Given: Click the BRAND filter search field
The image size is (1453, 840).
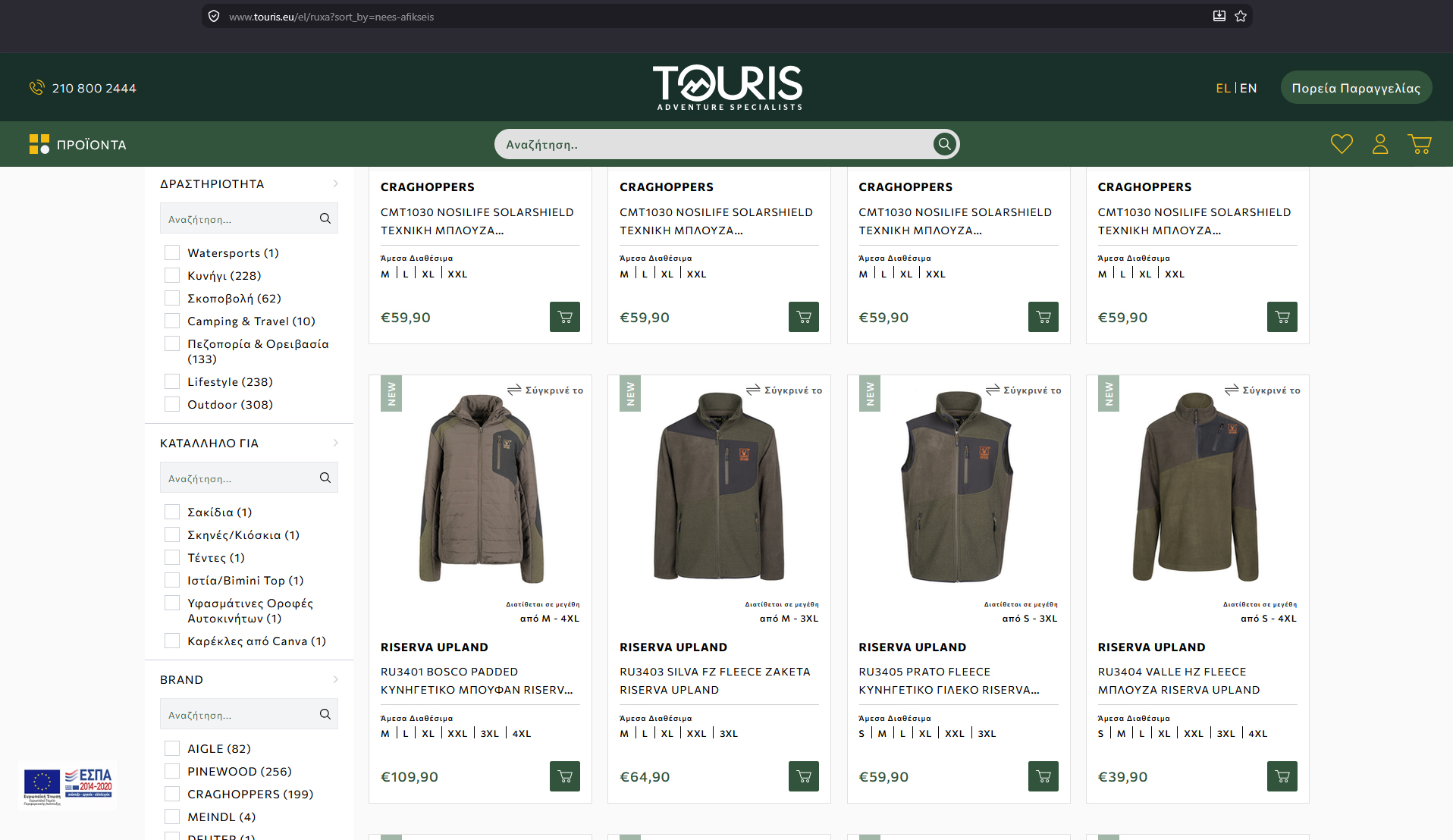Looking at the screenshot, I should coord(249,714).
